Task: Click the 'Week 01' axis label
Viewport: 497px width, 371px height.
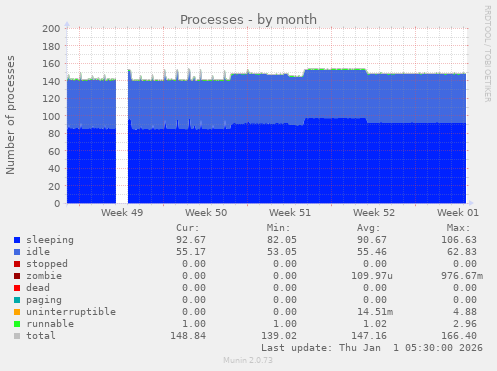Action: 458,213
